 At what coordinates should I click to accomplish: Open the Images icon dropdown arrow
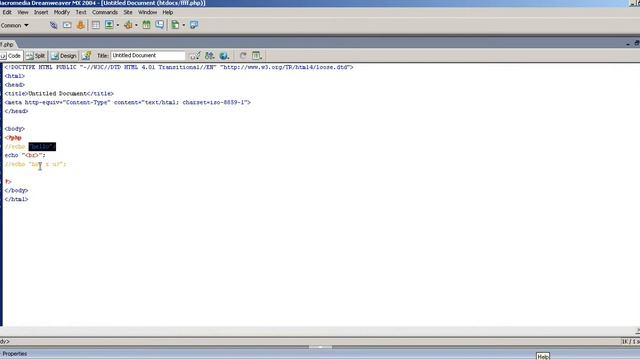pos(118,25)
